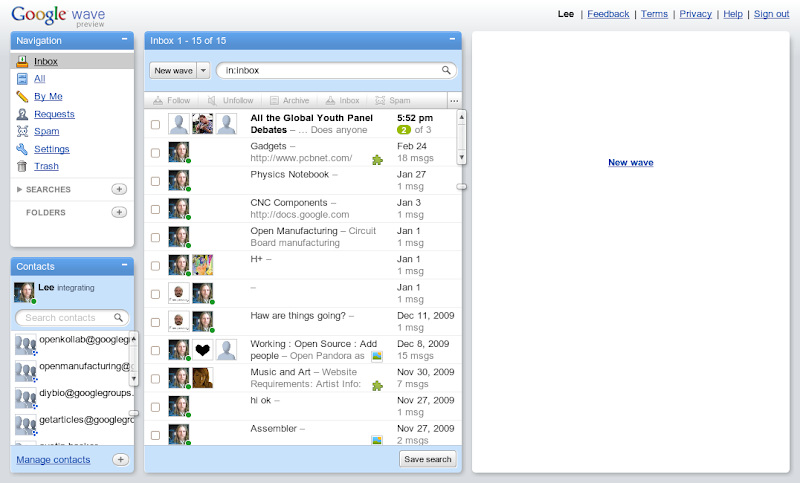
Task: Open the Feedback link
Action: tap(608, 14)
